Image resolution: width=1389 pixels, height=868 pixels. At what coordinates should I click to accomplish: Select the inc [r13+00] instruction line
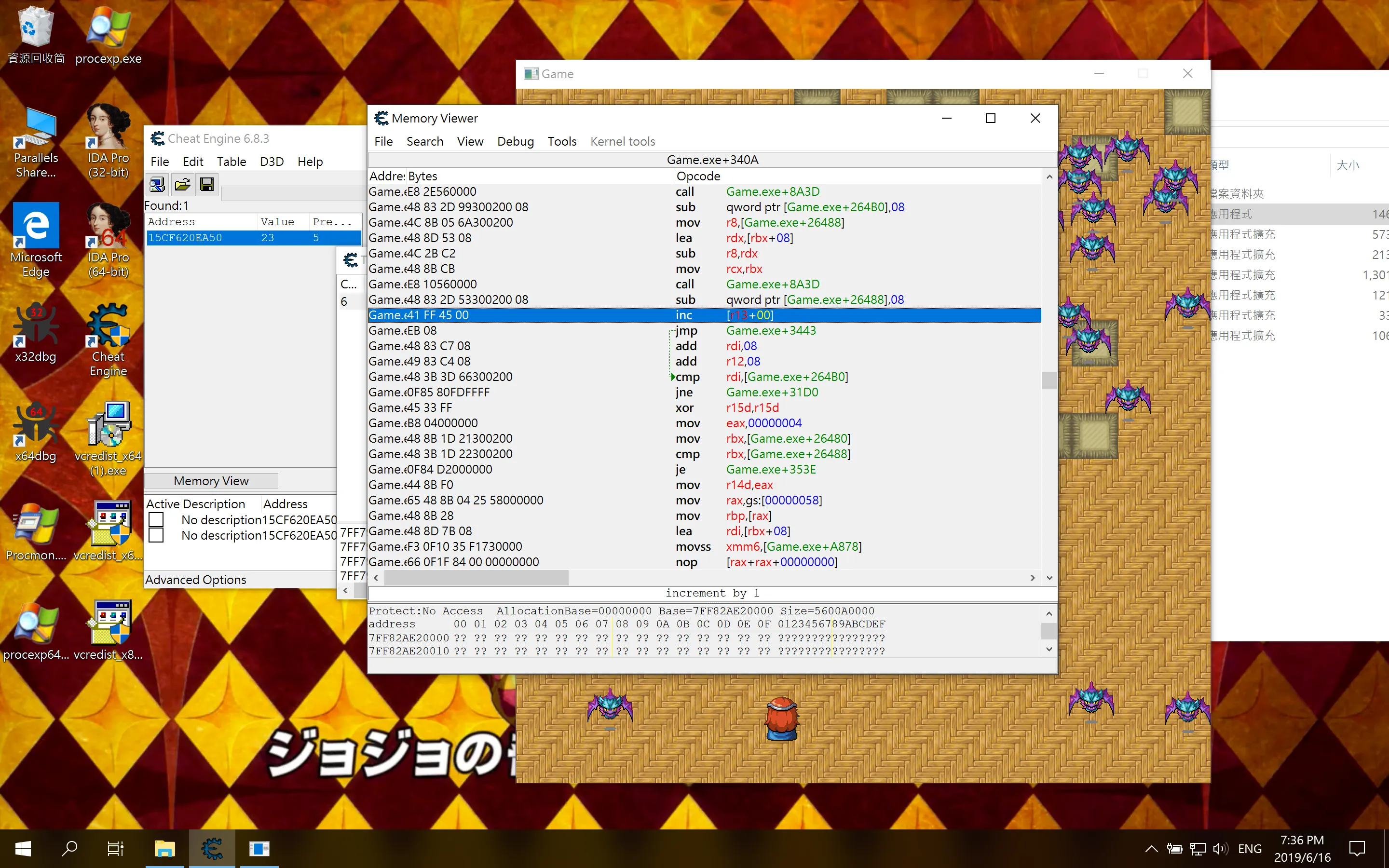(704, 315)
